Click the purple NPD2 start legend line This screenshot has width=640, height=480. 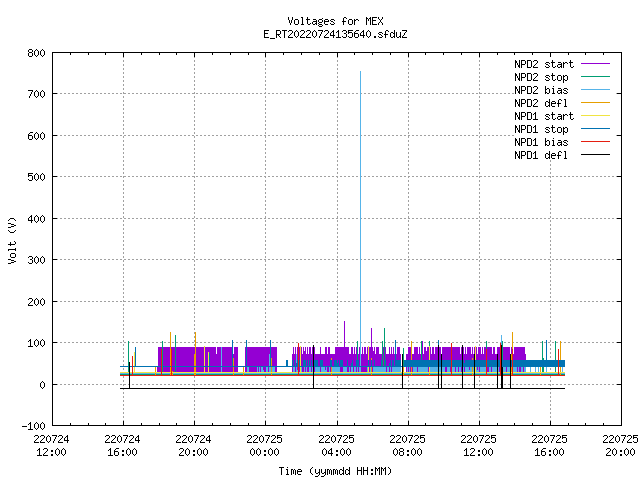tap(595, 64)
